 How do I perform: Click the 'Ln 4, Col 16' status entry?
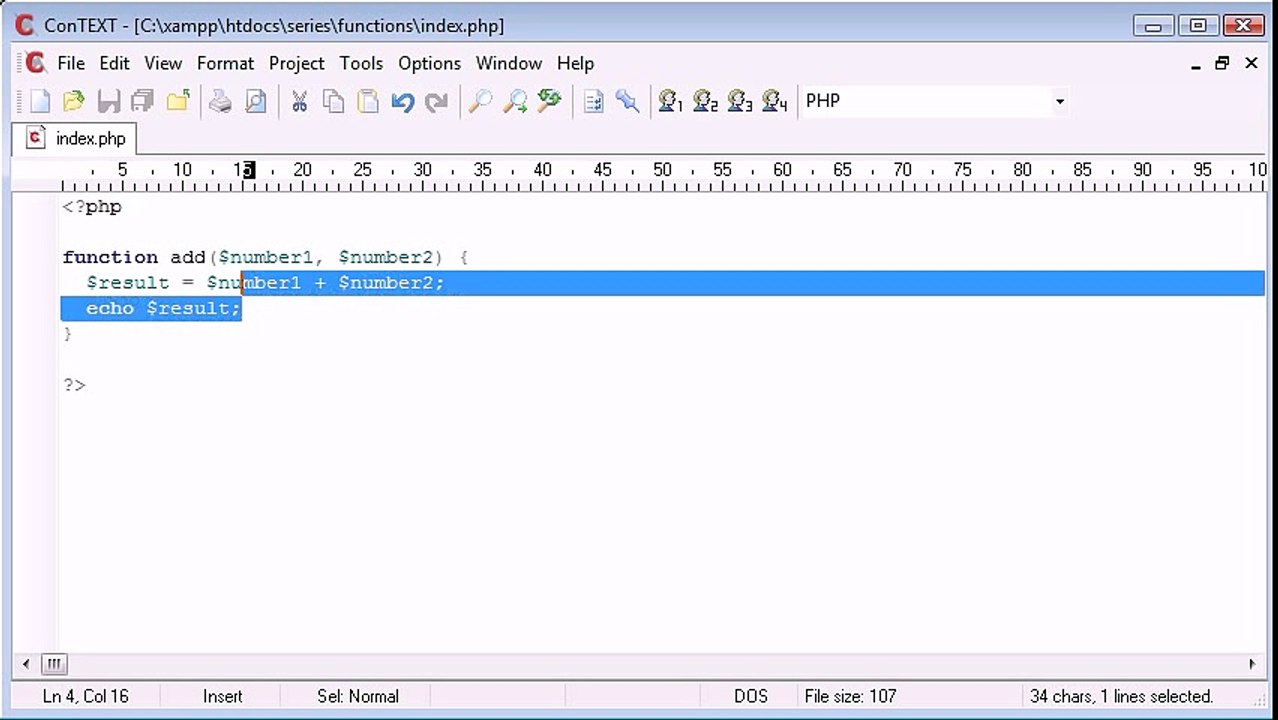click(85, 696)
